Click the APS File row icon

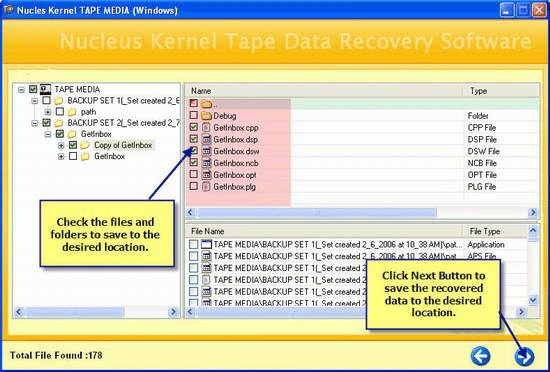[x=207, y=256]
